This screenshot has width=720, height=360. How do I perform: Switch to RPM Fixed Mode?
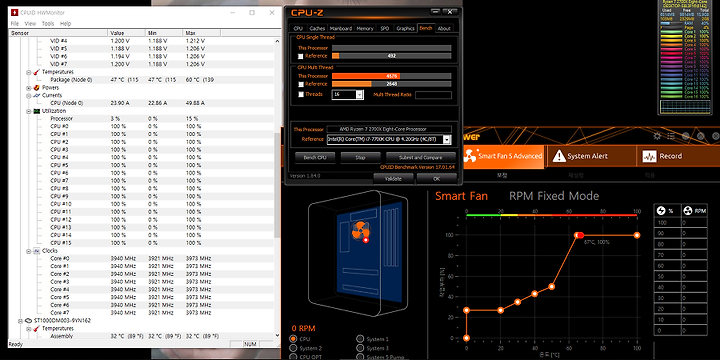tap(554, 196)
